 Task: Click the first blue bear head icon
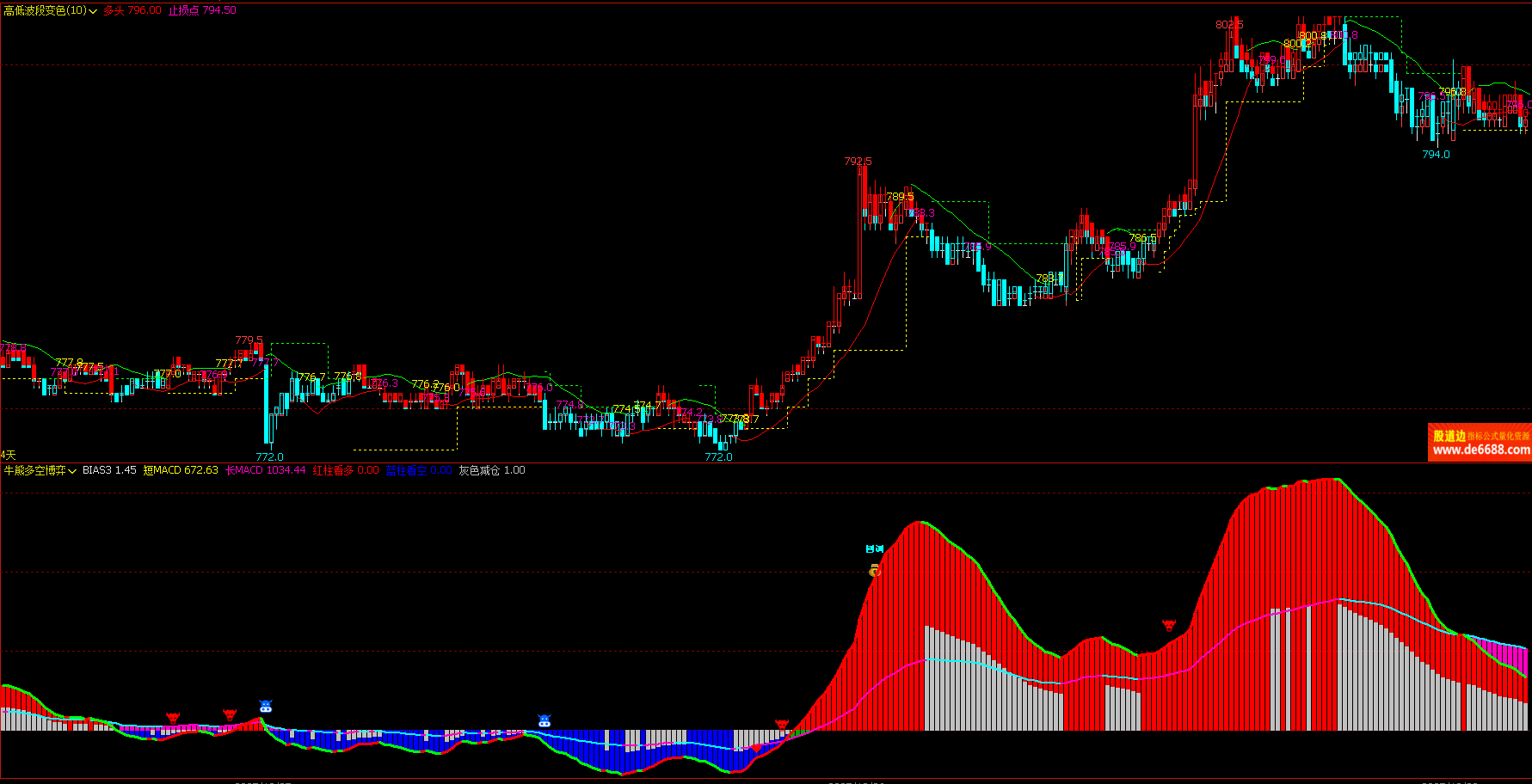pyautogui.click(x=266, y=707)
